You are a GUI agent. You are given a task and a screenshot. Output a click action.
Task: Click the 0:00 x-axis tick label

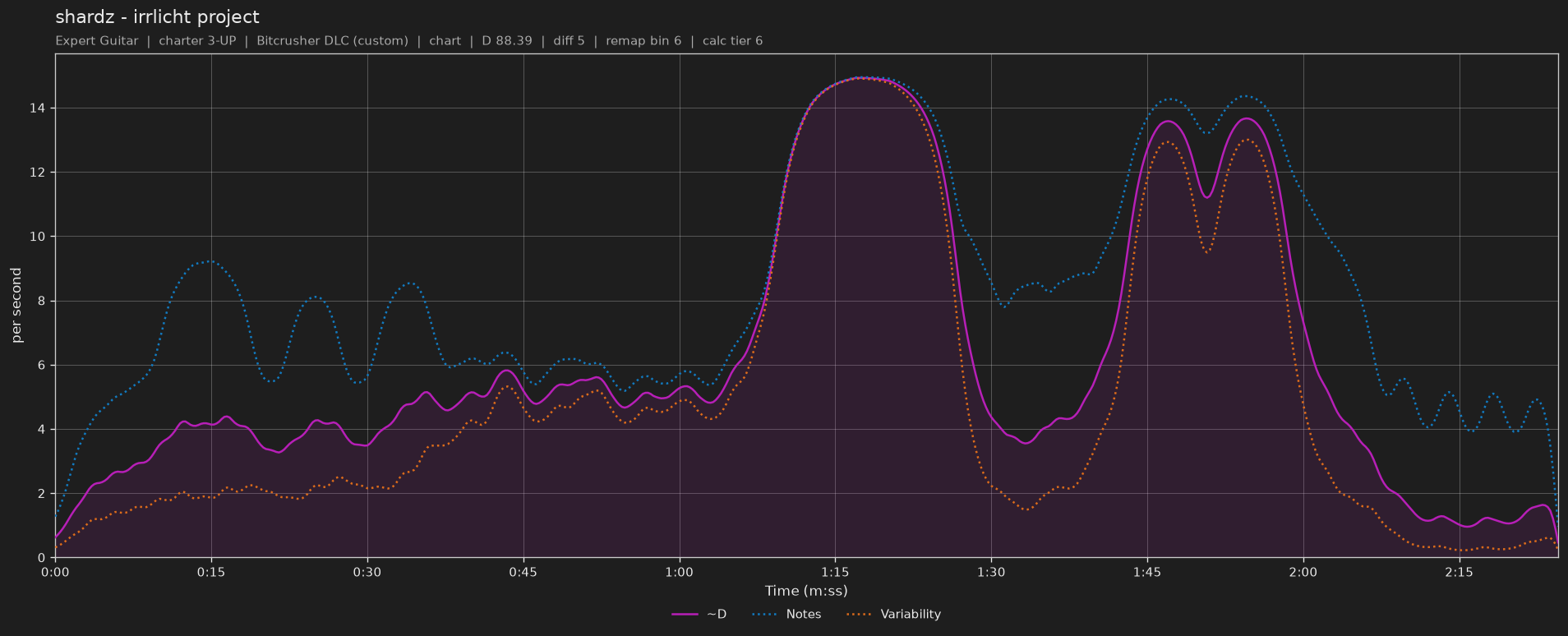pyautogui.click(x=55, y=573)
